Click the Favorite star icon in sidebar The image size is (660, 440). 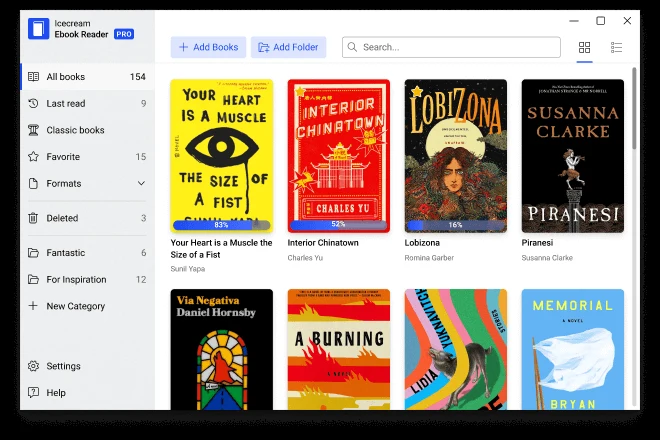click(33, 157)
